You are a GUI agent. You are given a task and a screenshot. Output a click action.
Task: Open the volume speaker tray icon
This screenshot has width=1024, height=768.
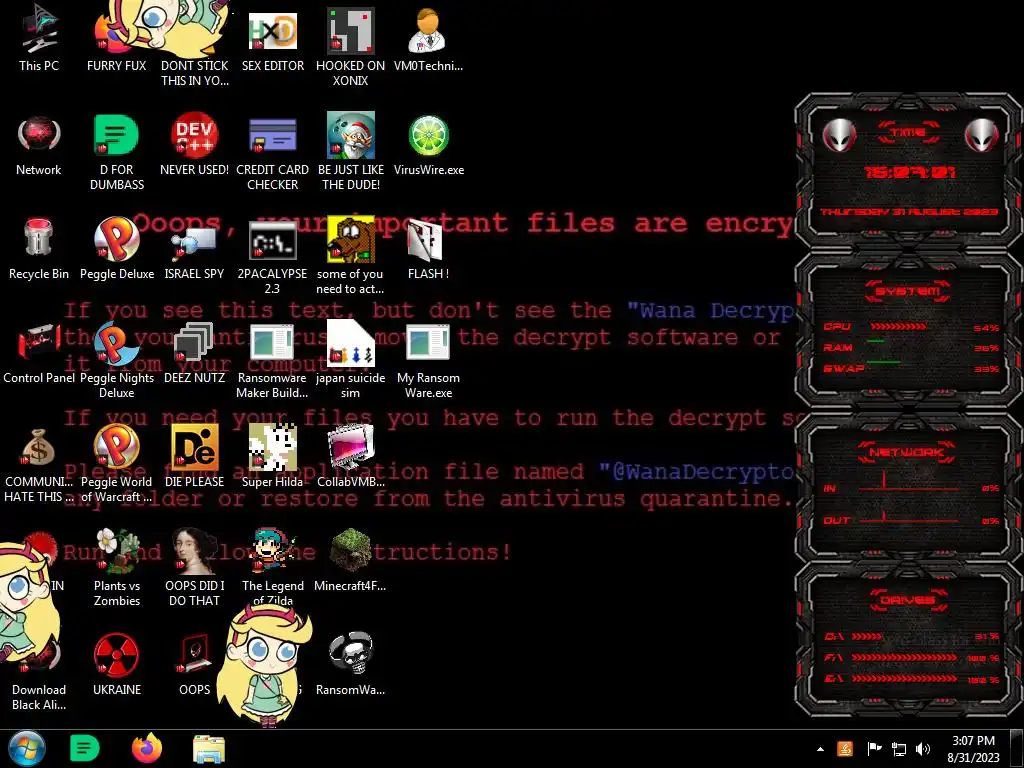(923, 749)
